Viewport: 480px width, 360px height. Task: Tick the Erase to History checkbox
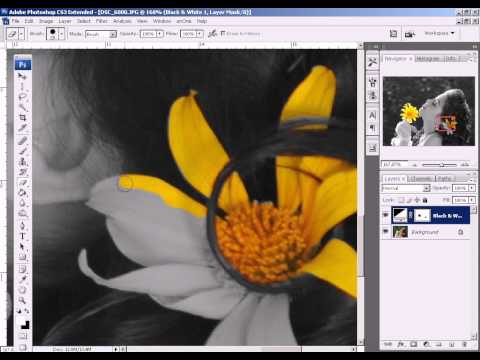[x=223, y=34]
